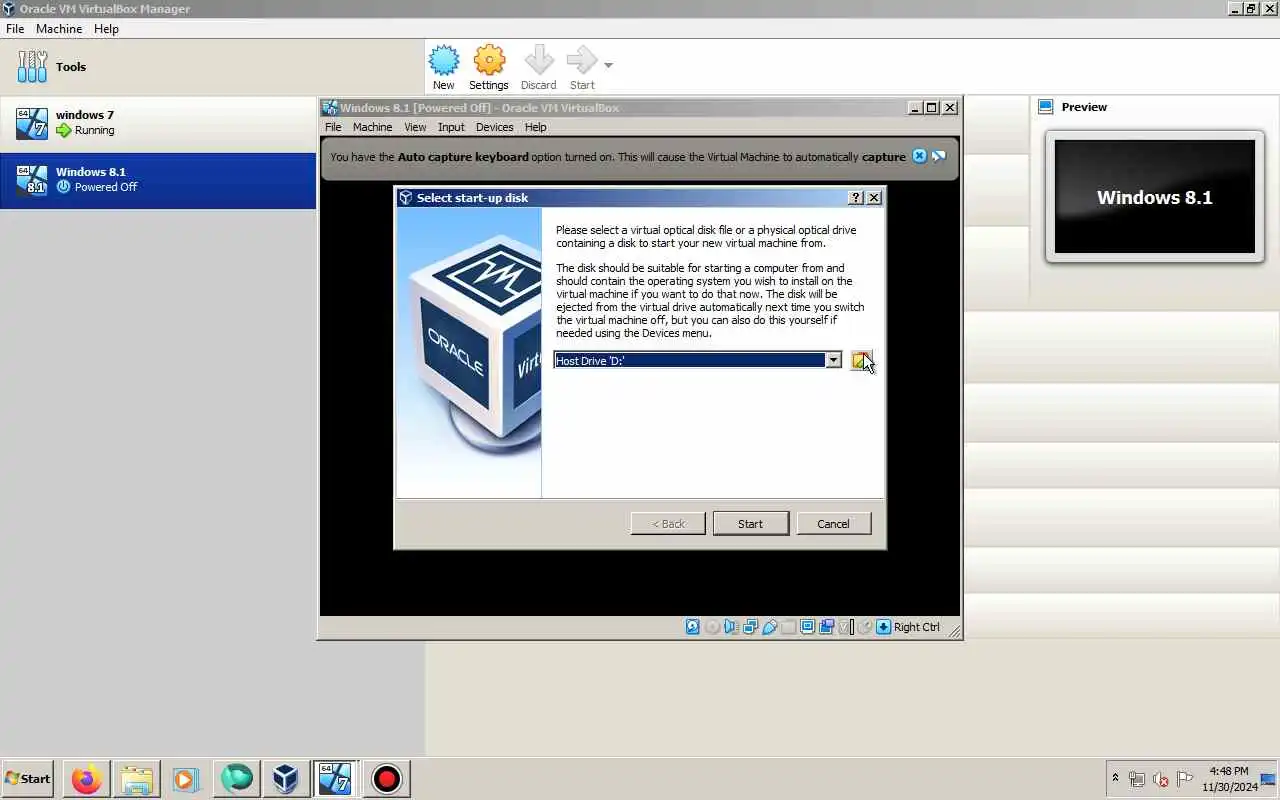The image size is (1280, 800).
Task: Open the Host Drive 'D:' dropdown
Action: point(698,360)
